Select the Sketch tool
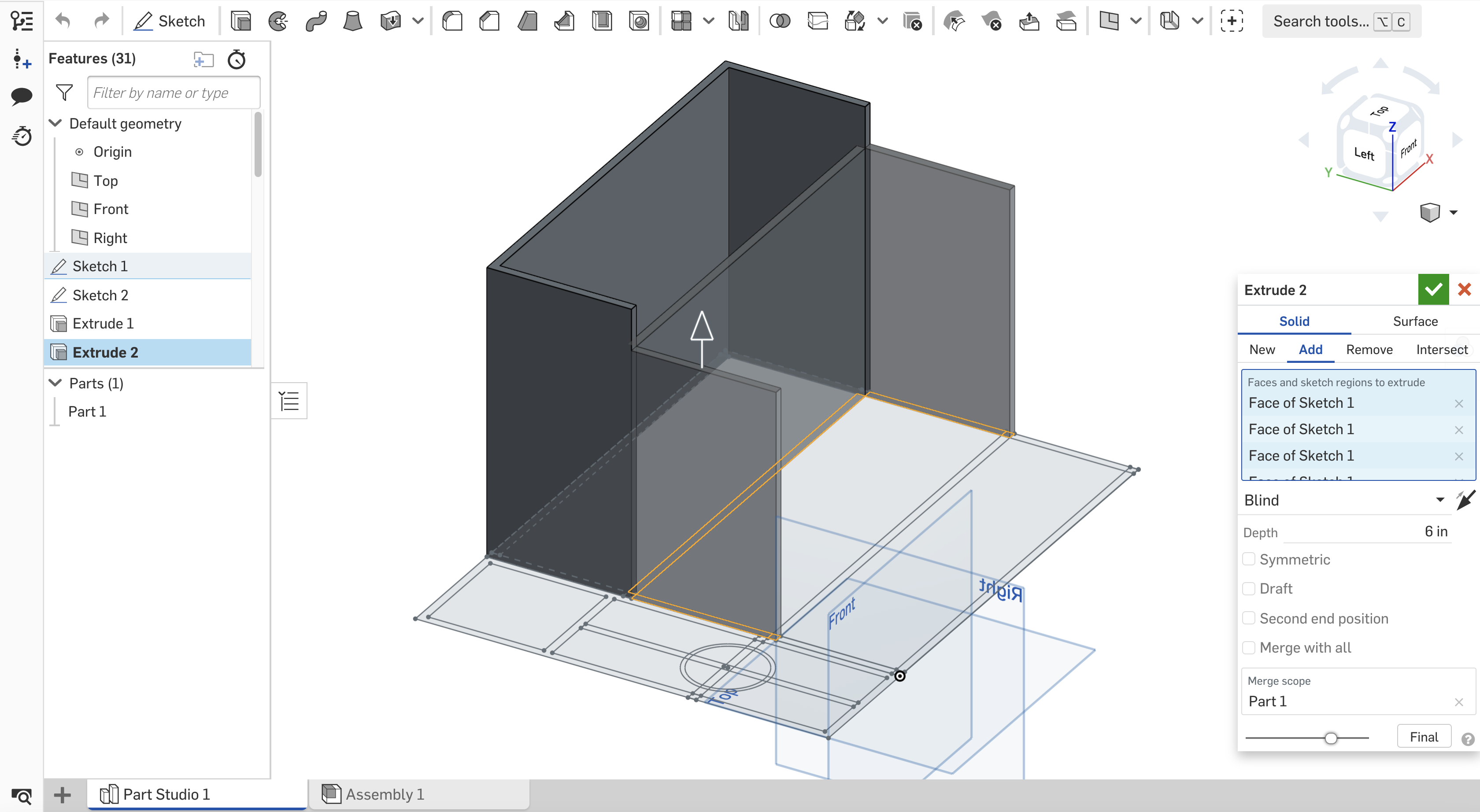Image resolution: width=1480 pixels, height=812 pixels. point(170,21)
